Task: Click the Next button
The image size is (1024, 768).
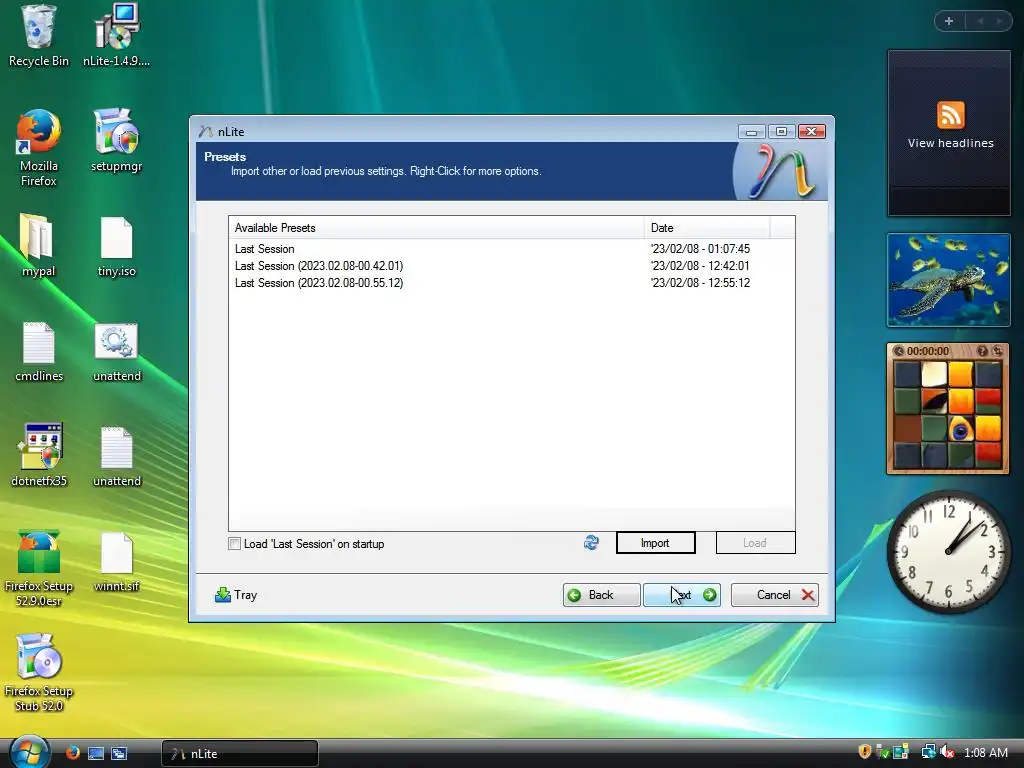Action: 682,595
